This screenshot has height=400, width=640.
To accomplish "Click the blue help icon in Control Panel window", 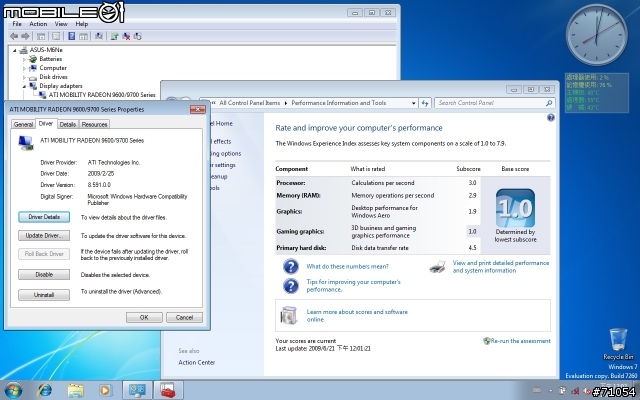I will [551, 118].
